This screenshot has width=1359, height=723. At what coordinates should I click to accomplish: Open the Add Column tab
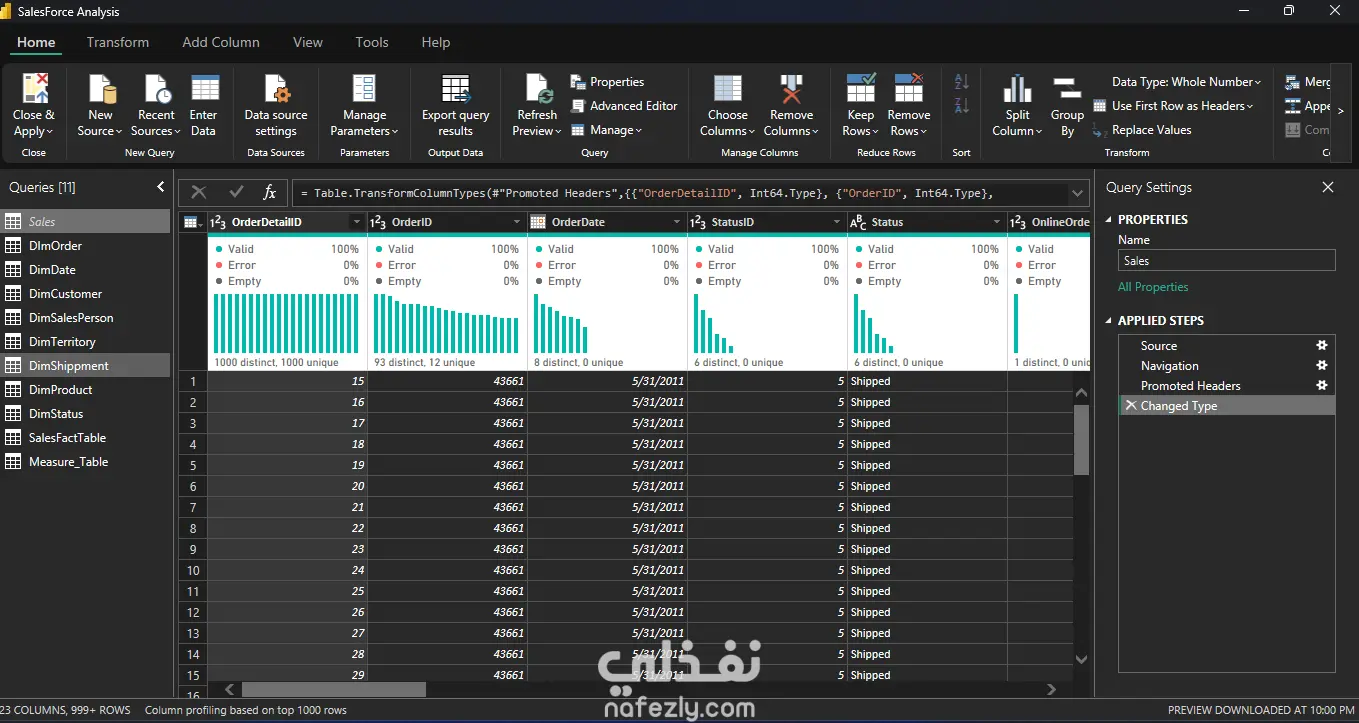pyautogui.click(x=221, y=42)
